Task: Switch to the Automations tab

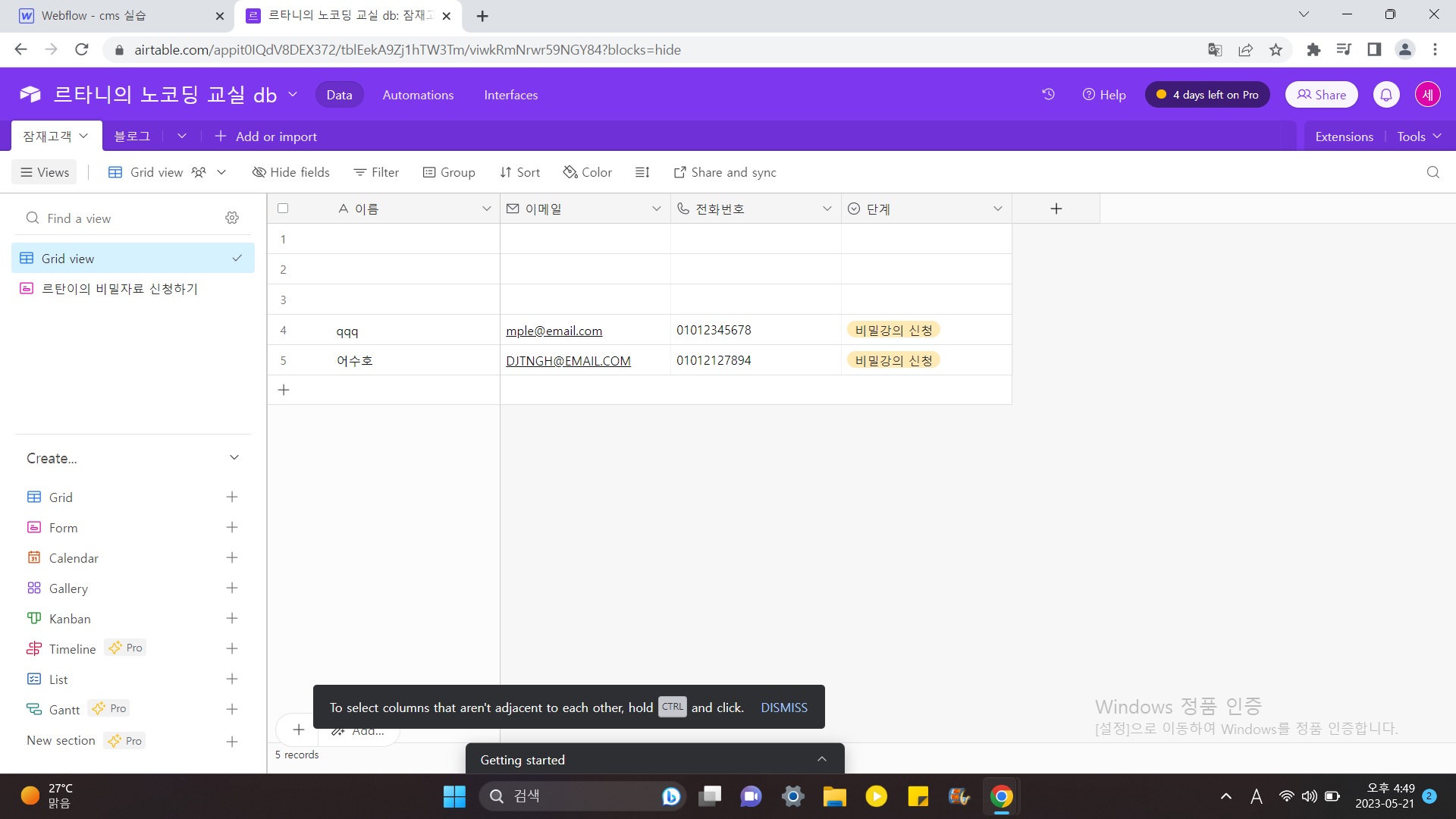Action: pyautogui.click(x=418, y=95)
